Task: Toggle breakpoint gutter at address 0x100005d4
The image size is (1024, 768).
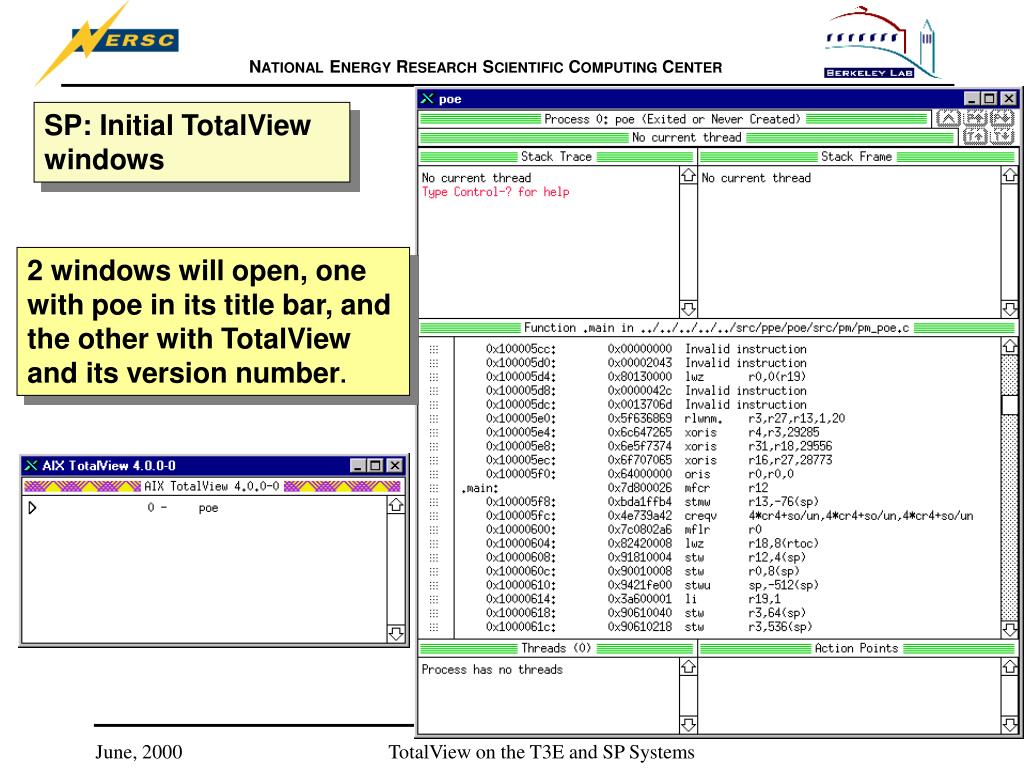Action: 434,377
